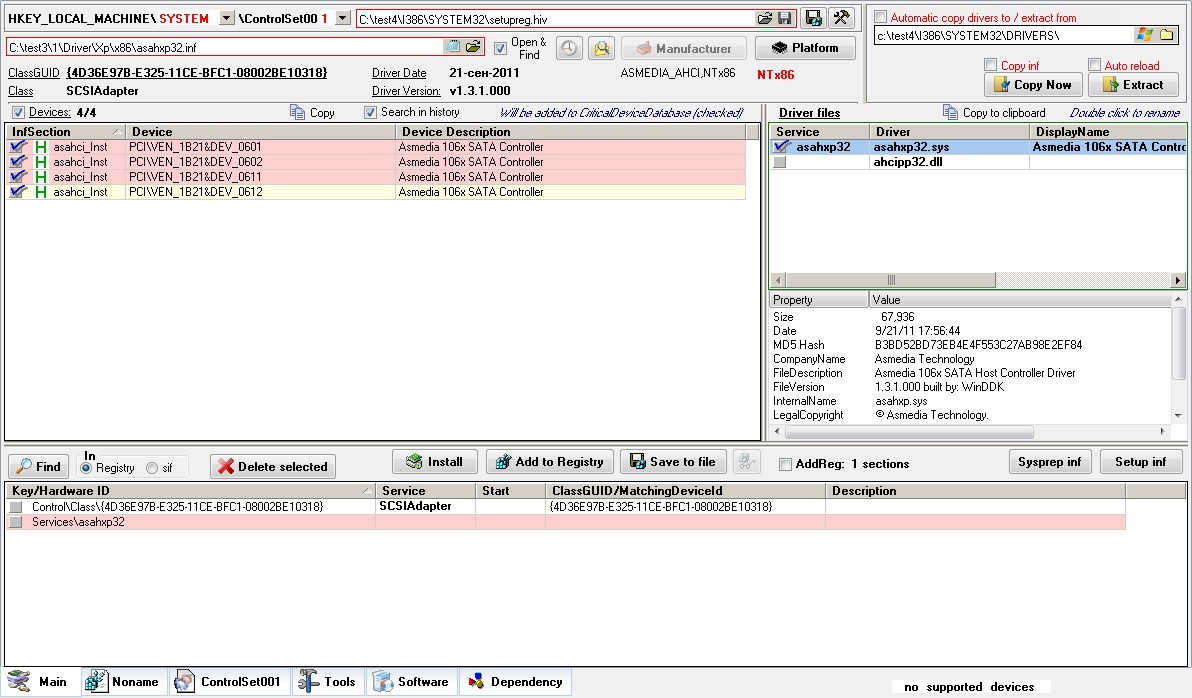1192x698 pixels.
Task: Open the Dependency tab
Action: pos(515,682)
